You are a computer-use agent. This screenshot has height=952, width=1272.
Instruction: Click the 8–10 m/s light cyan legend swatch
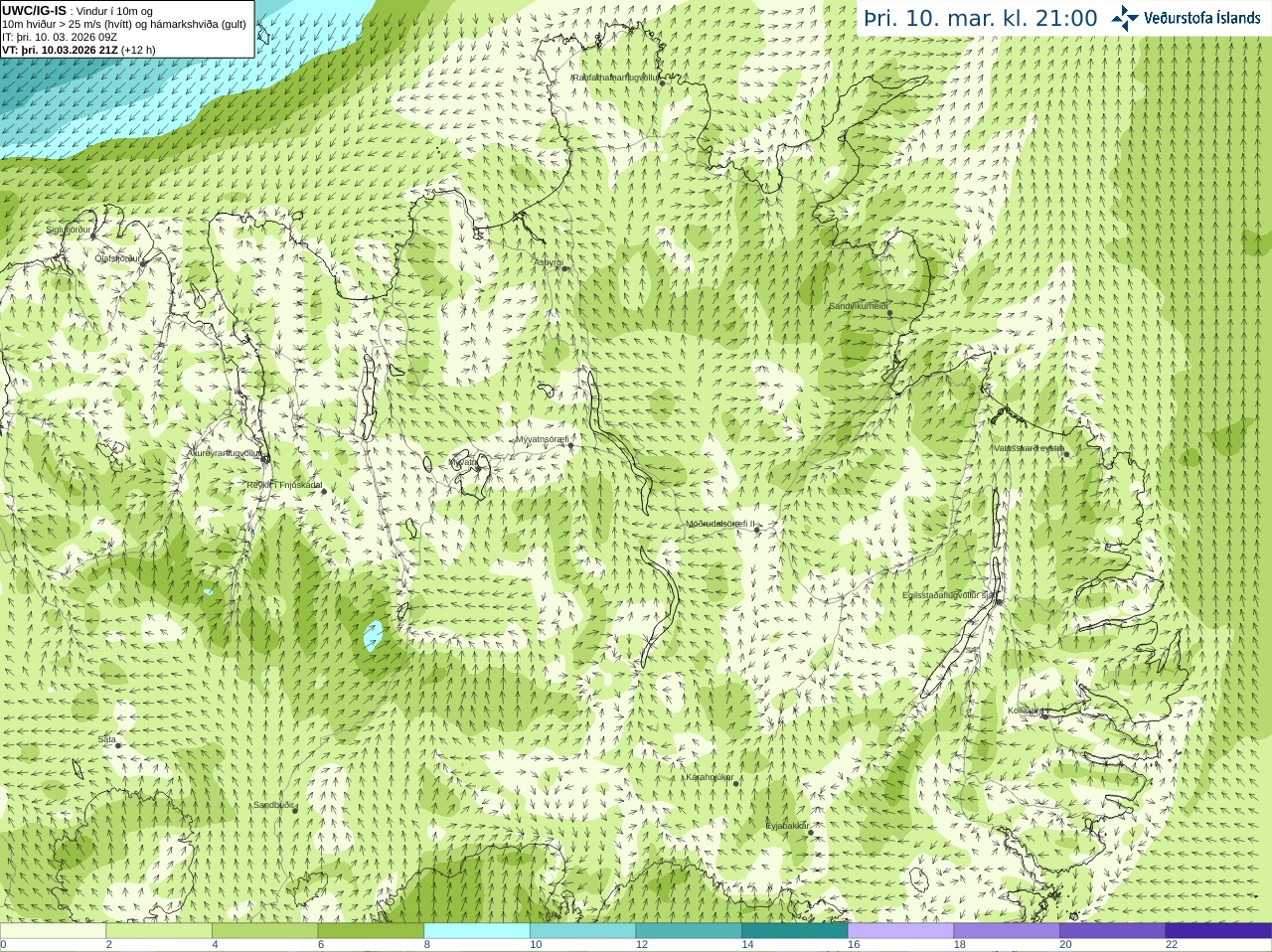[477, 931]
